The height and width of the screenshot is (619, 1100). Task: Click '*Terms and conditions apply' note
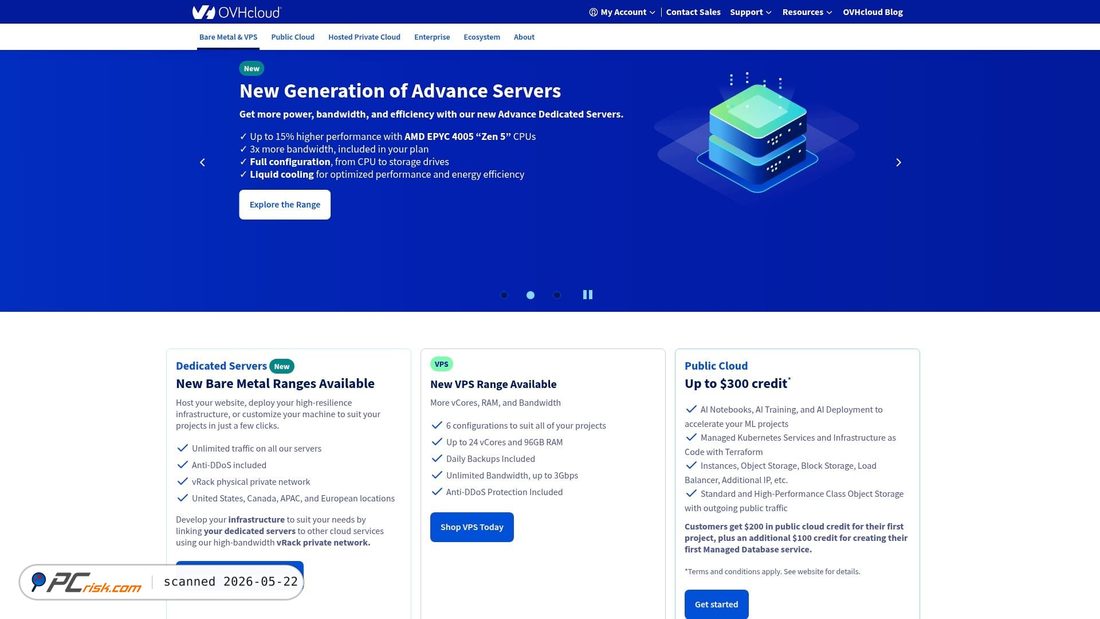pos(772,571)
